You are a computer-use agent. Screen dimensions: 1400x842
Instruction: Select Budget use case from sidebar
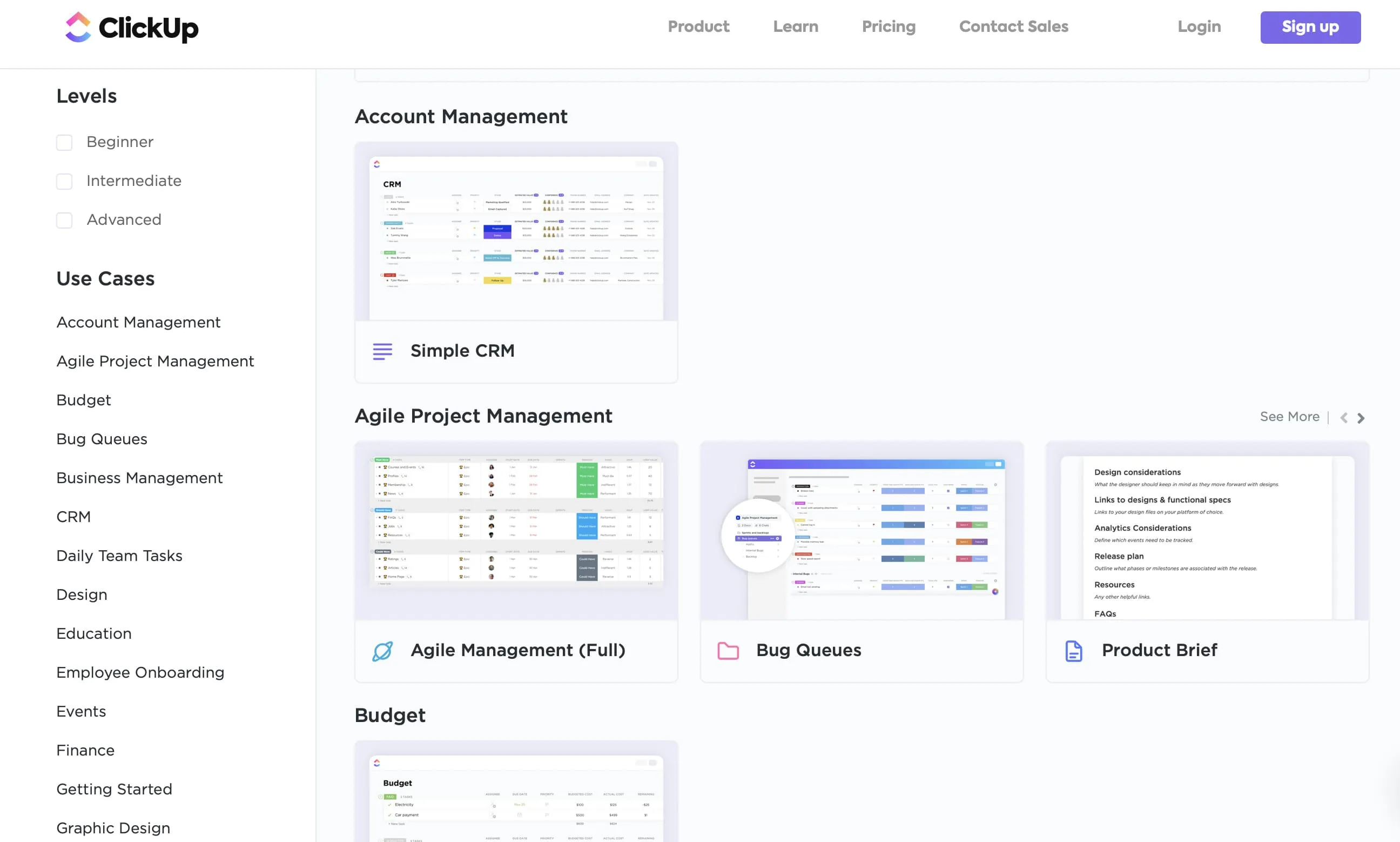[x=83, y=400]
